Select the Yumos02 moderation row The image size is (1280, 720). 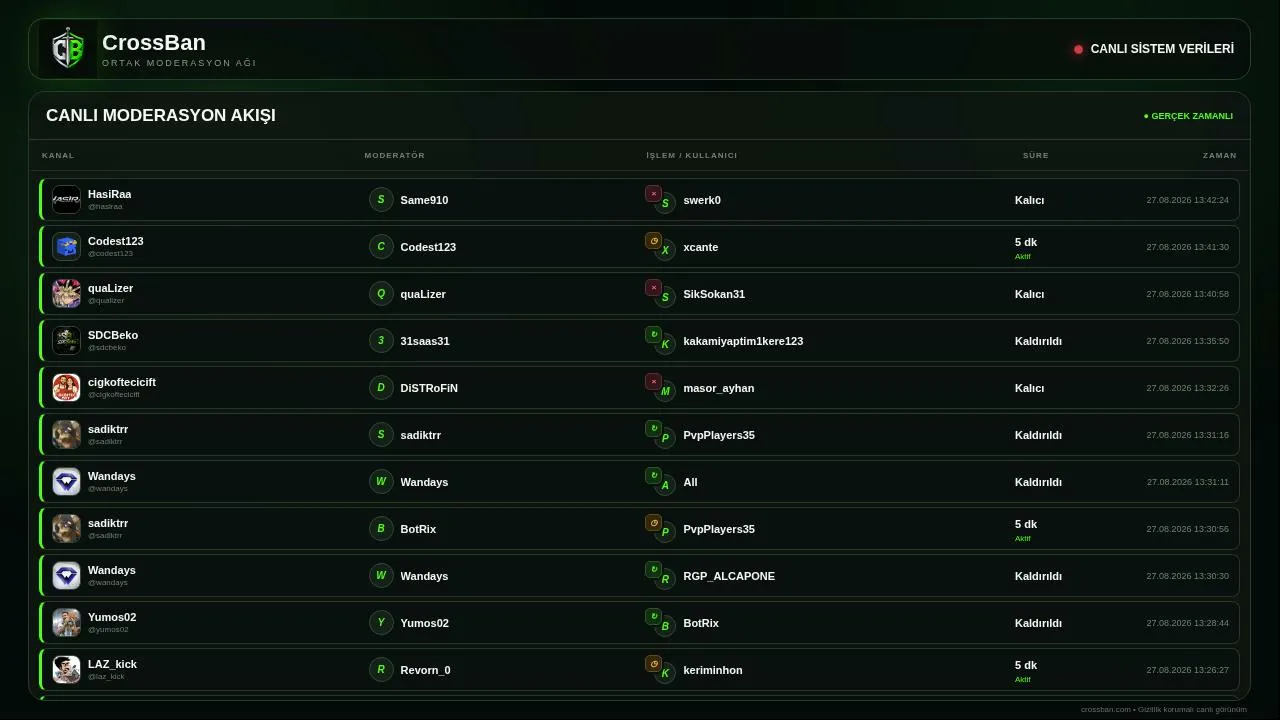639,623
